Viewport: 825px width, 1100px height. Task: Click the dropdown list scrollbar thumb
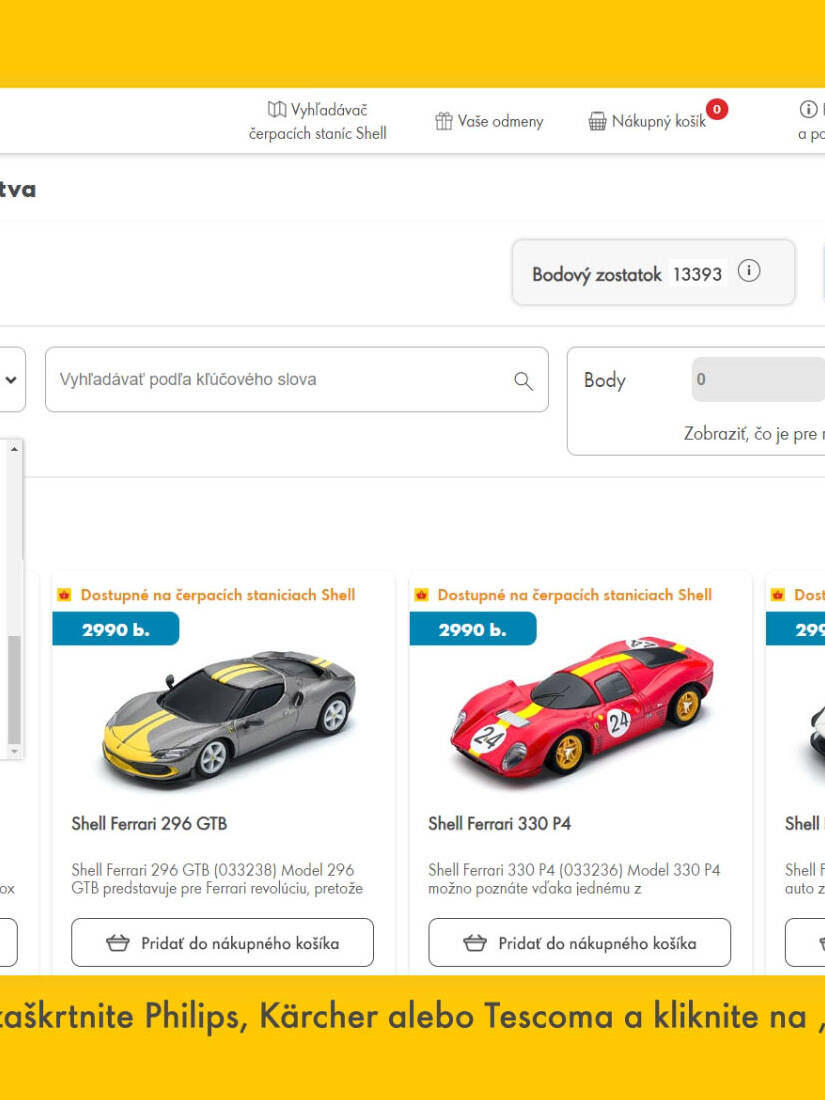pyautogui.click(x=14, y=690)
